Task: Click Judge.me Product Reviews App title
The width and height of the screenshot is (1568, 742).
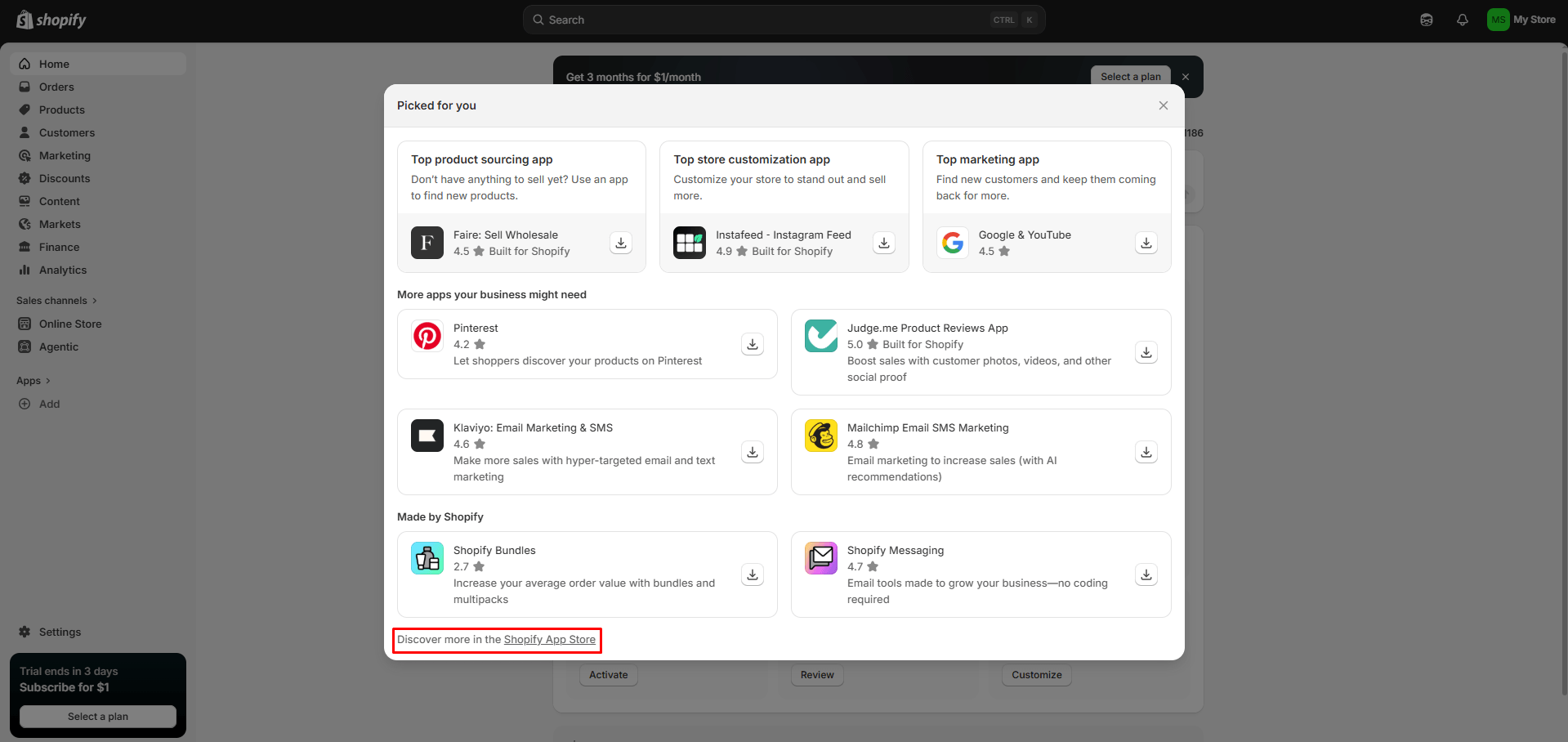Action: click(927, 328)
